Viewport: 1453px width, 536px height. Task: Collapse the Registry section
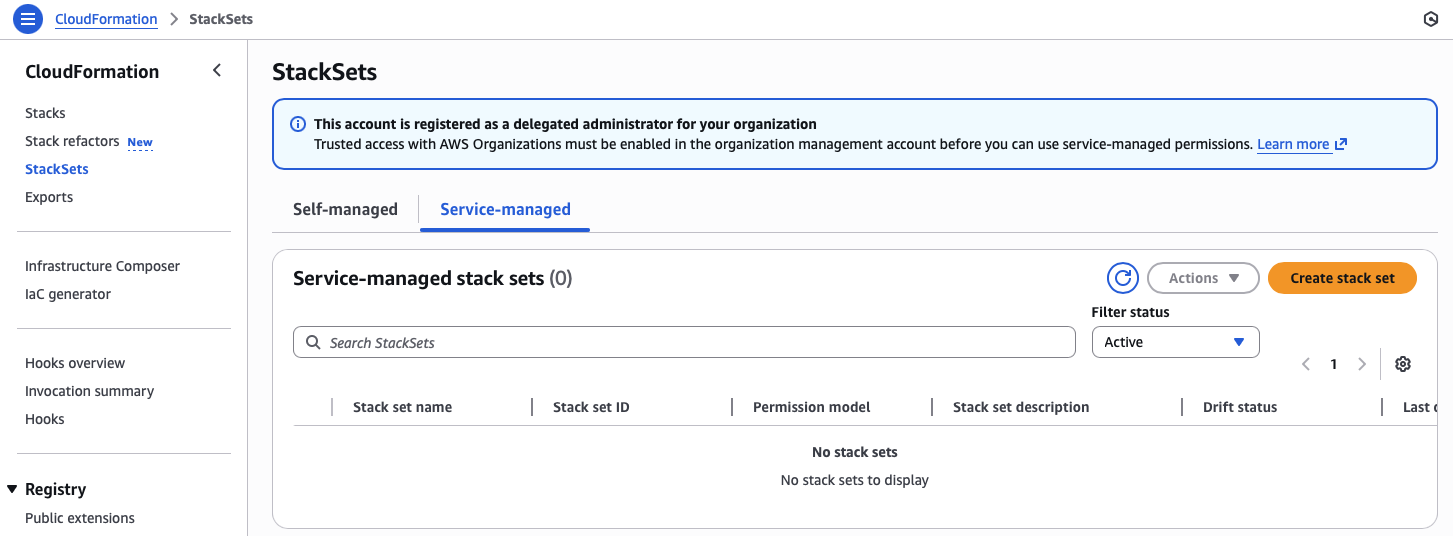[13, 489]
